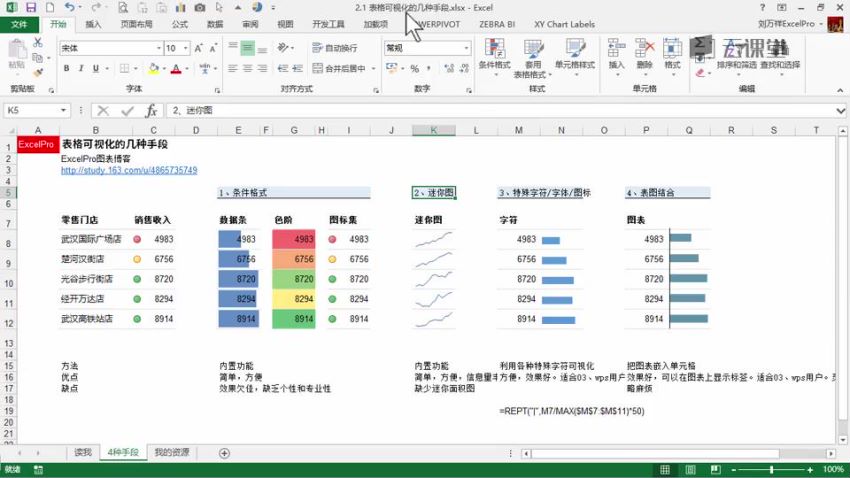Increase the cell indent
Image resolution: width=850 pixels, height=478 pixels.
(297, 68)
